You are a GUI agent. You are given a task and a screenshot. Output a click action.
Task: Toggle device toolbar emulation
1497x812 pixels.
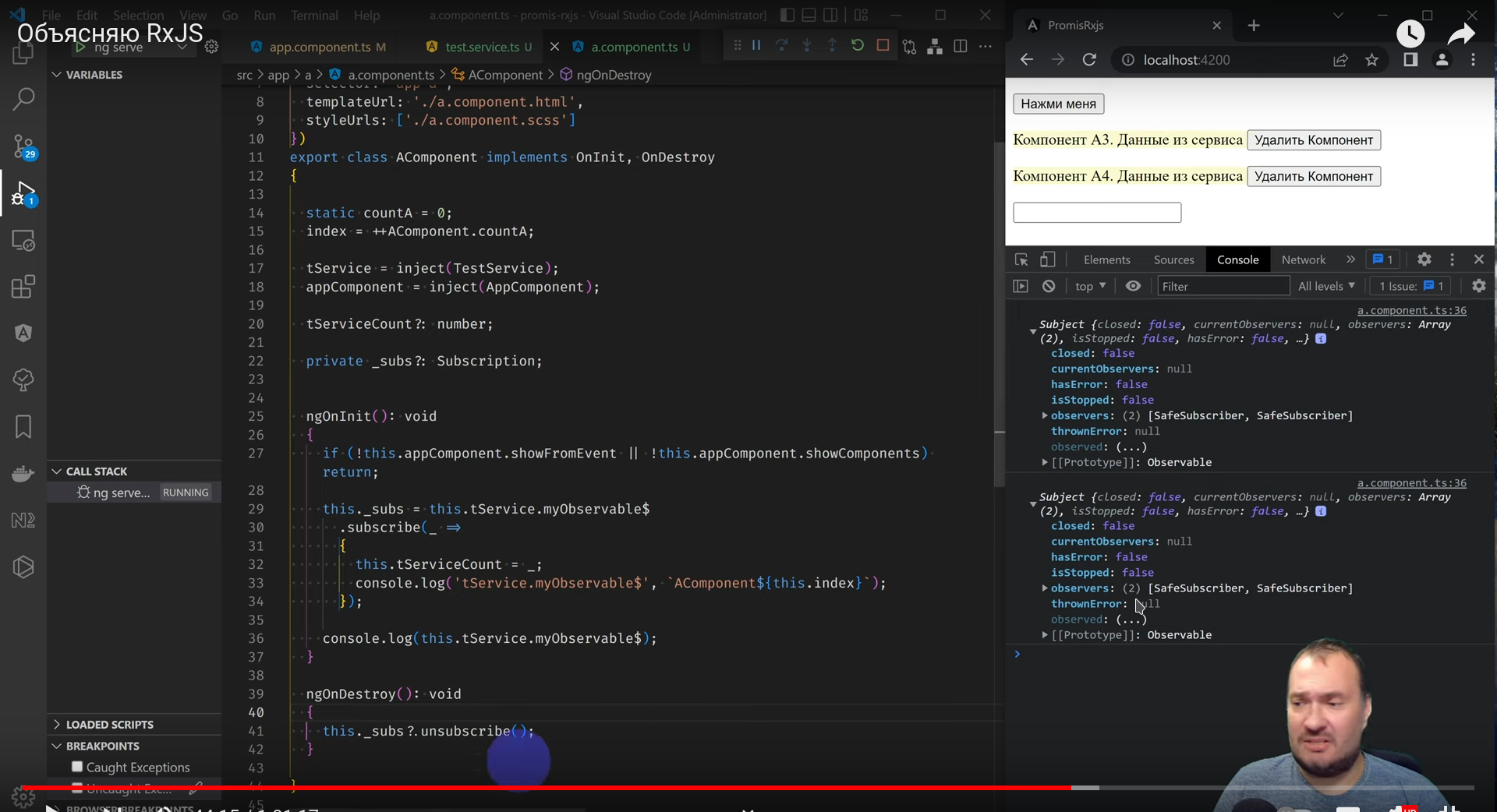coord(1048,259)
